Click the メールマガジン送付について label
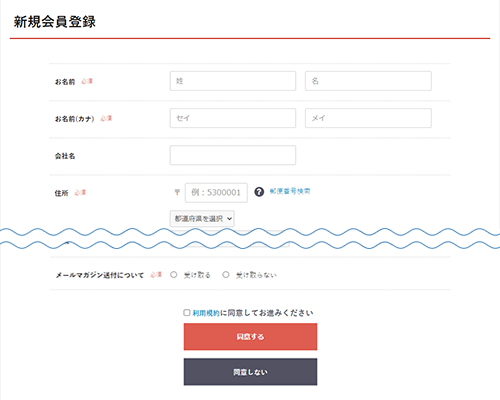The height and width of the screenshot is (400, 500). point(99,275)
